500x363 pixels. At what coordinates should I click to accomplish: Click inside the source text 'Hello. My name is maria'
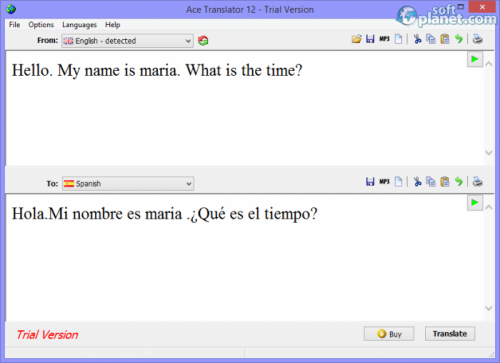click(x=96, y=71)
